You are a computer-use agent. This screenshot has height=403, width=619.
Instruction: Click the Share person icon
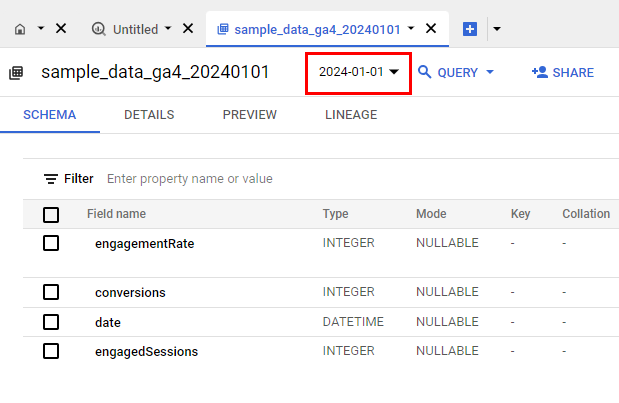click(x=539, y=72)
